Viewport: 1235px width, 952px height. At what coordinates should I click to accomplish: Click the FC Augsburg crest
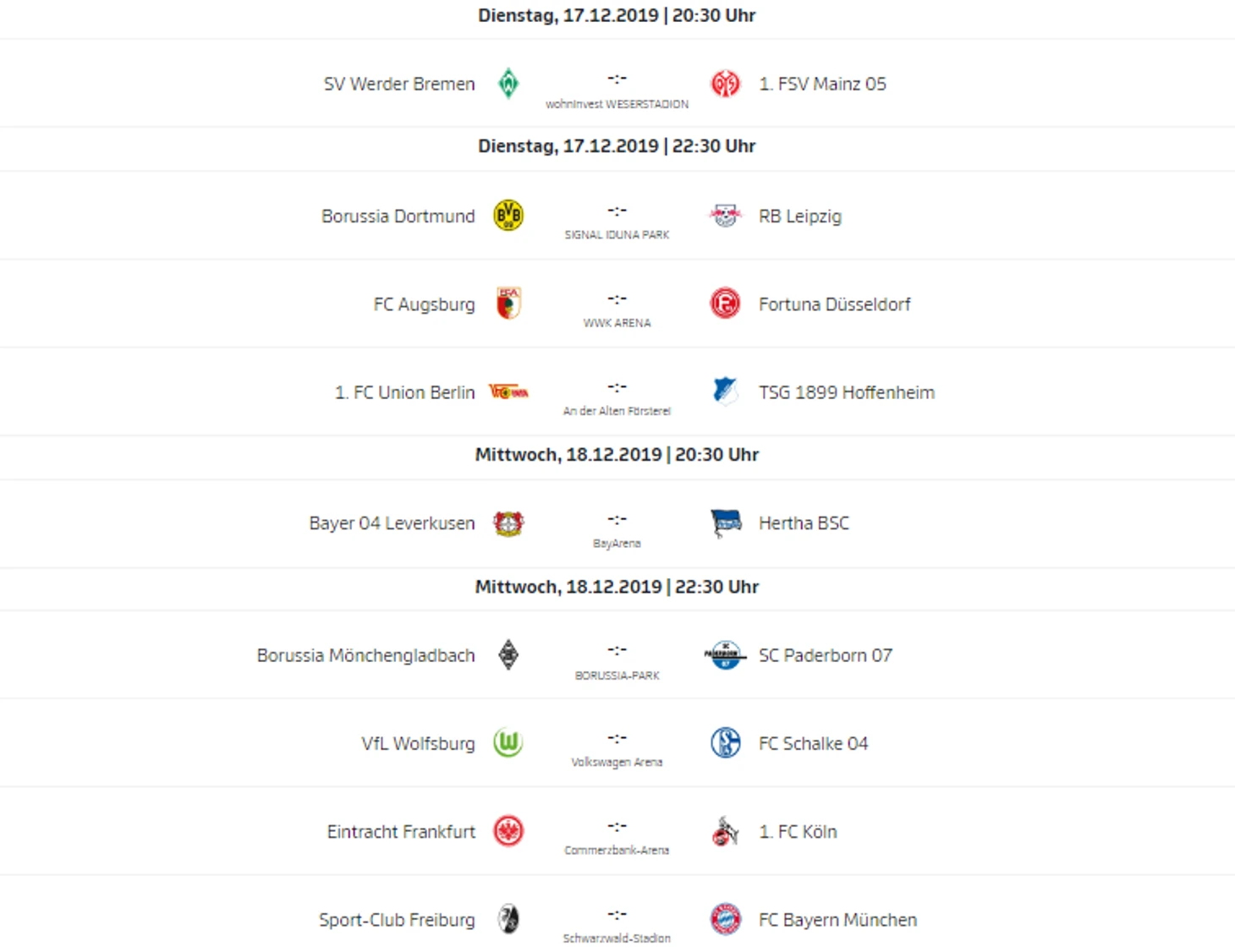click(508, 304)
